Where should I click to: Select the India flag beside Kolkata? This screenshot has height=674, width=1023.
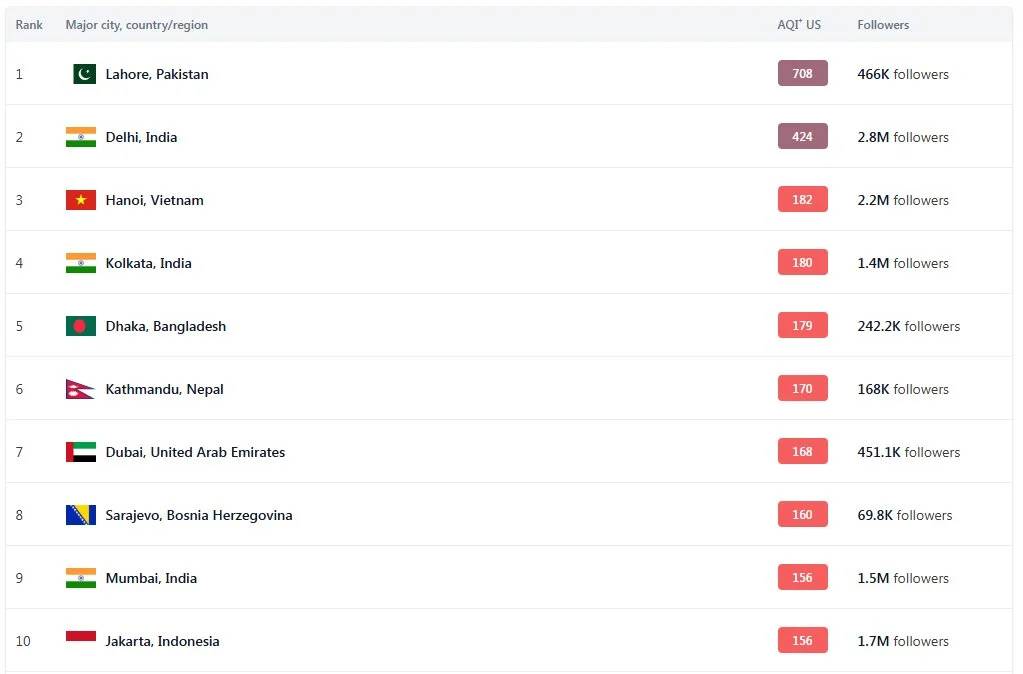[x=81, y=263]
